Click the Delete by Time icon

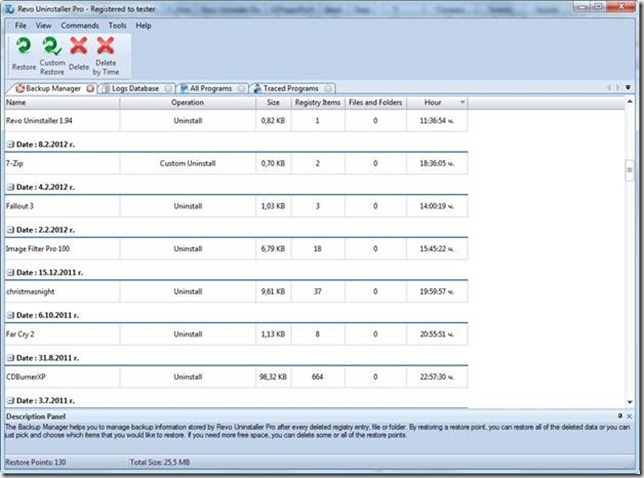105,47
